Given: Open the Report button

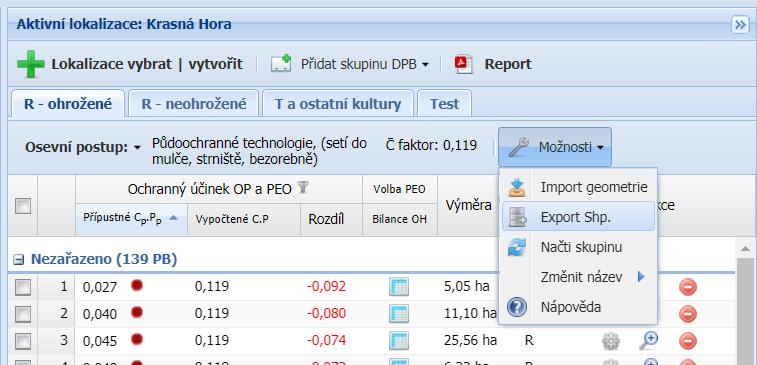Looking at the screenshot, I should coord(493,64).
